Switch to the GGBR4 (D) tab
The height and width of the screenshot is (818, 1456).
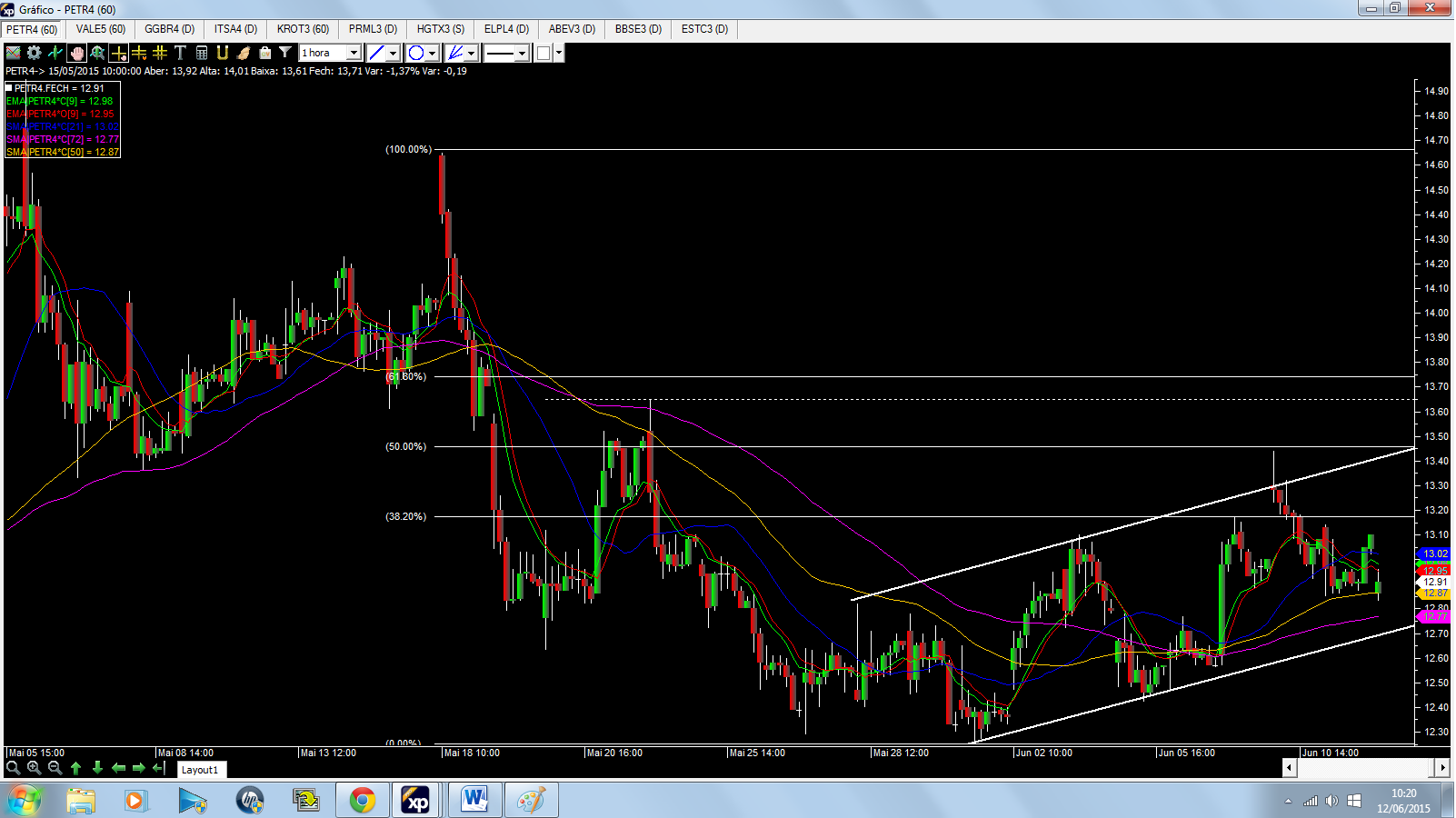[170, 29]
